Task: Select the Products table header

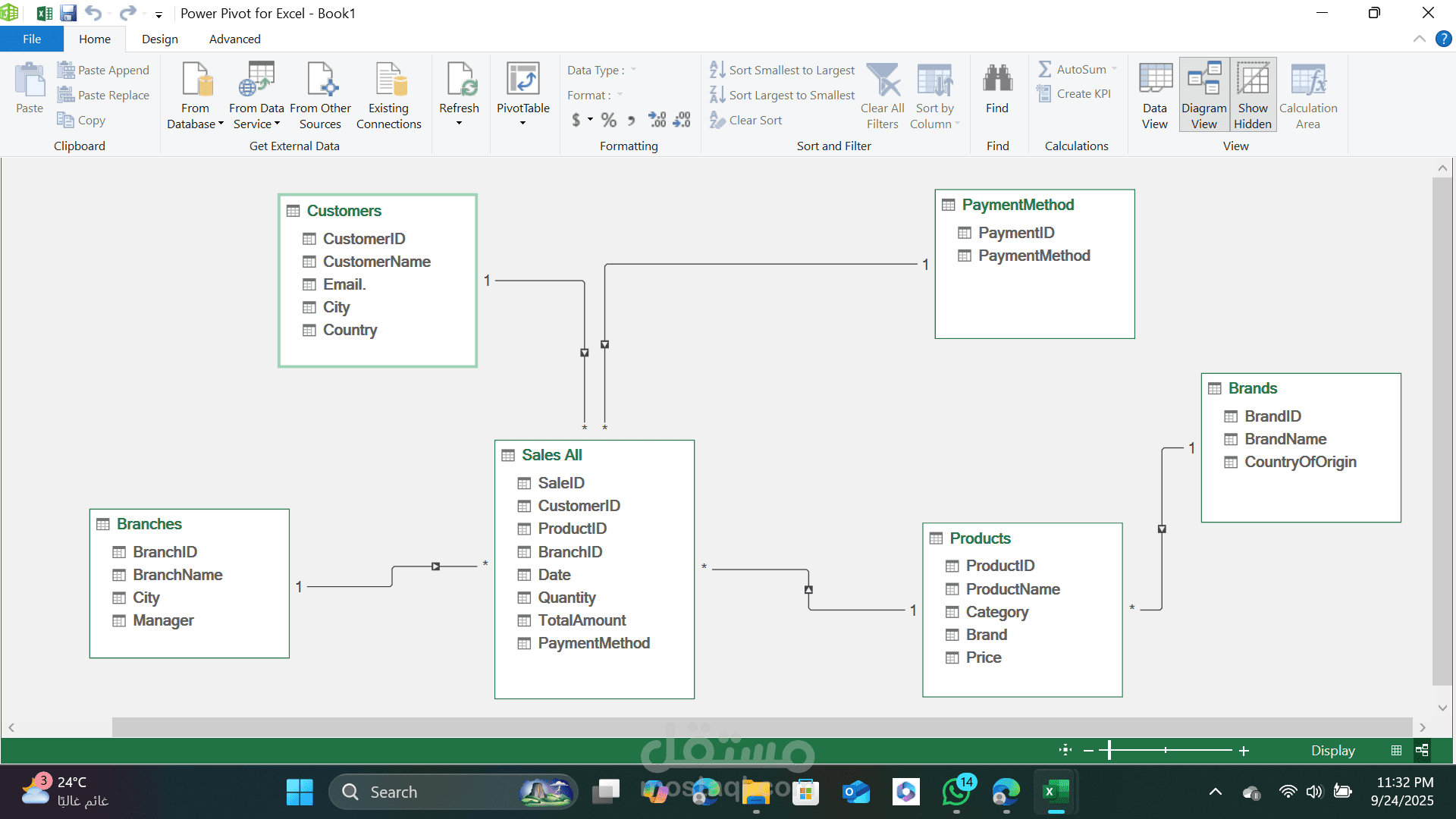Action: click(x=980, y=538)
